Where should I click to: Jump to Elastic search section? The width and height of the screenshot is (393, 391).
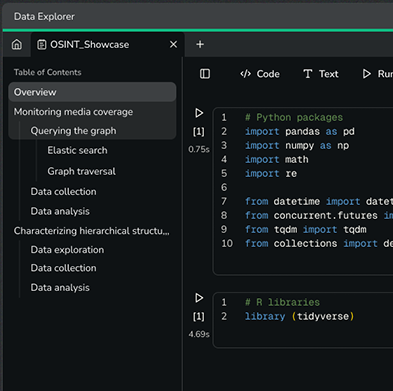coord(77,150)
